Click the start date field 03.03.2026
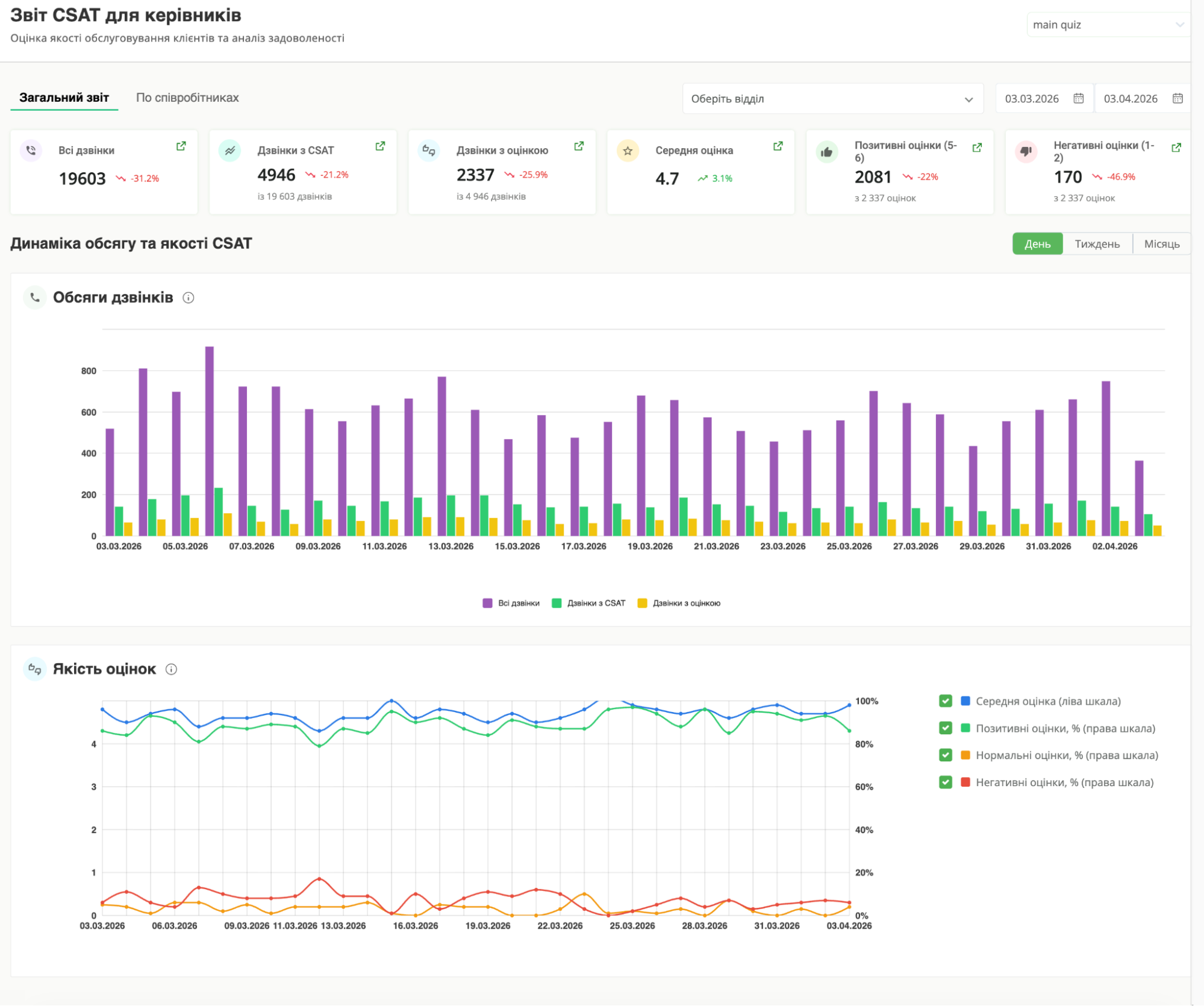Viewport: 1204px width, 1006px height. 1032,99
